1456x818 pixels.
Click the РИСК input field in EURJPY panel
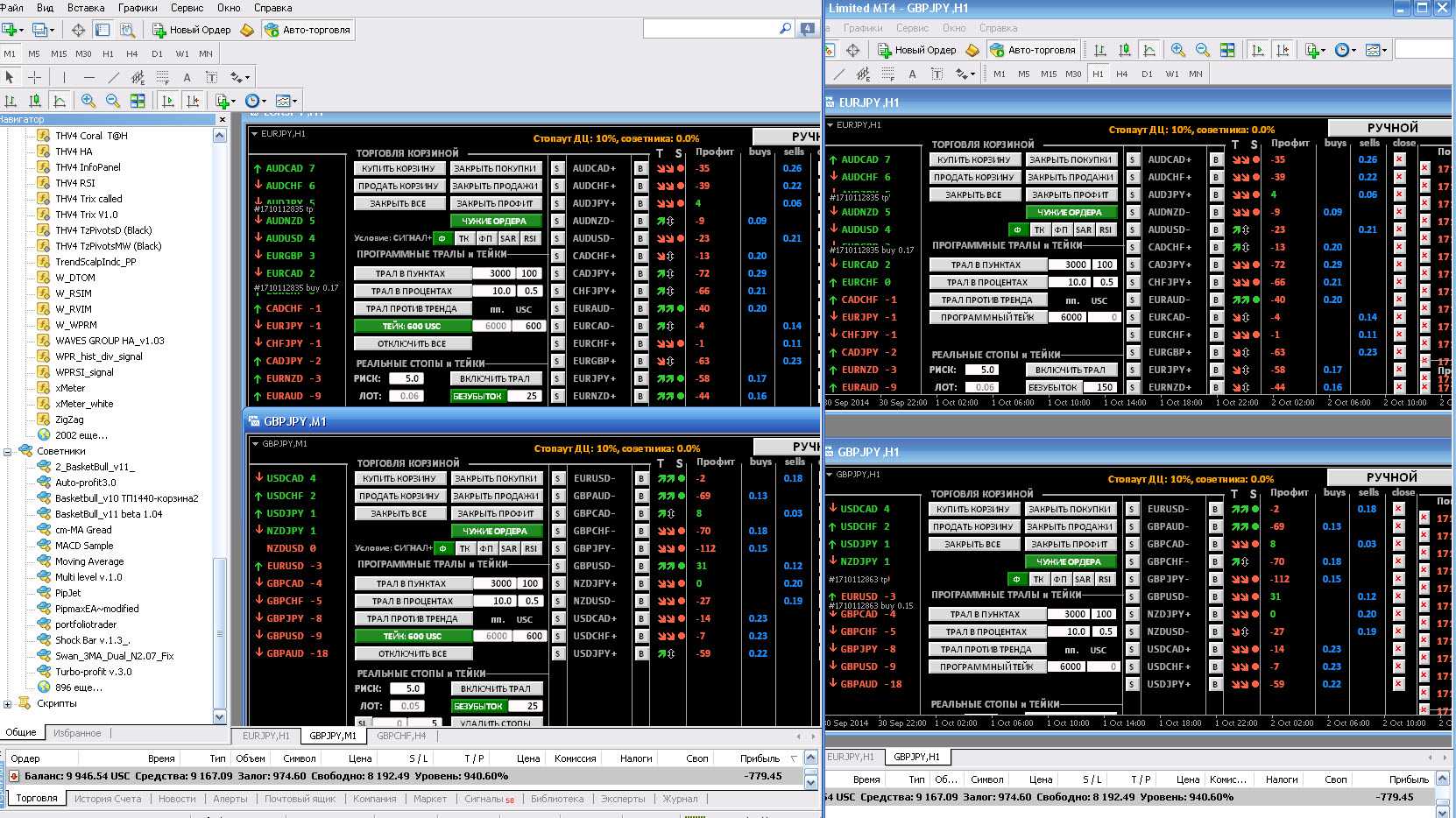[413, 378]
